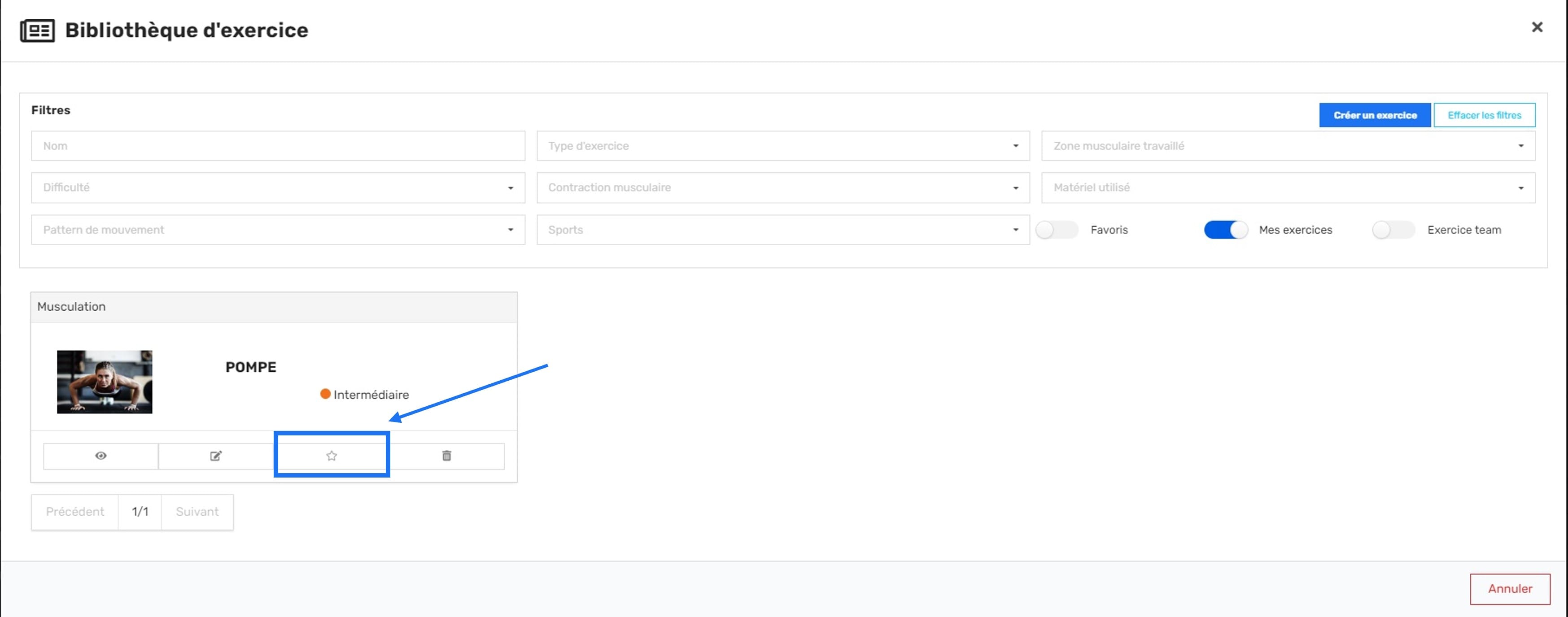The image size is (1568, 617).
Task: Click the Favoris label text
Action: coord(1109,230)
